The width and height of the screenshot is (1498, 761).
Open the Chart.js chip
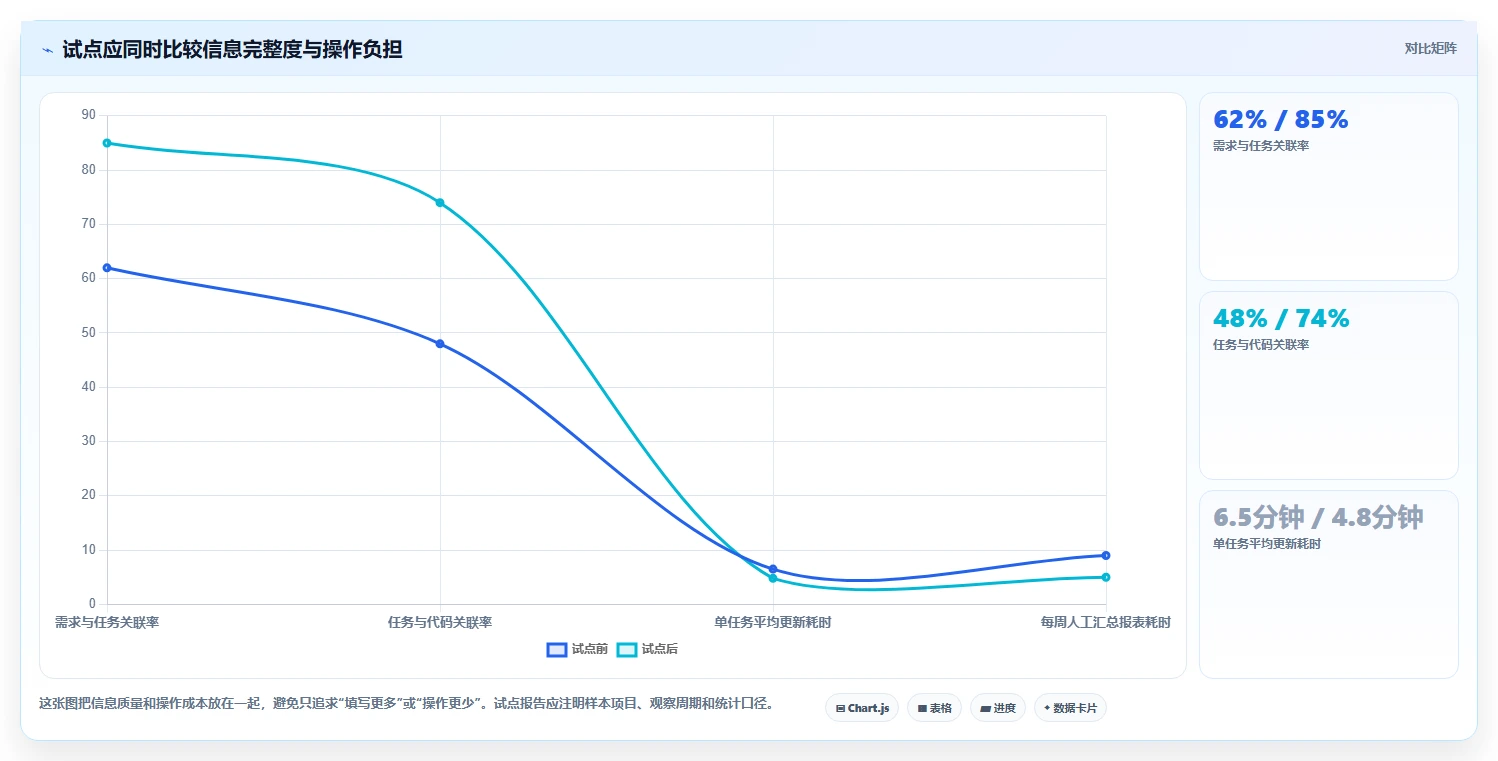pyautogui.click(x=861, y=708)
